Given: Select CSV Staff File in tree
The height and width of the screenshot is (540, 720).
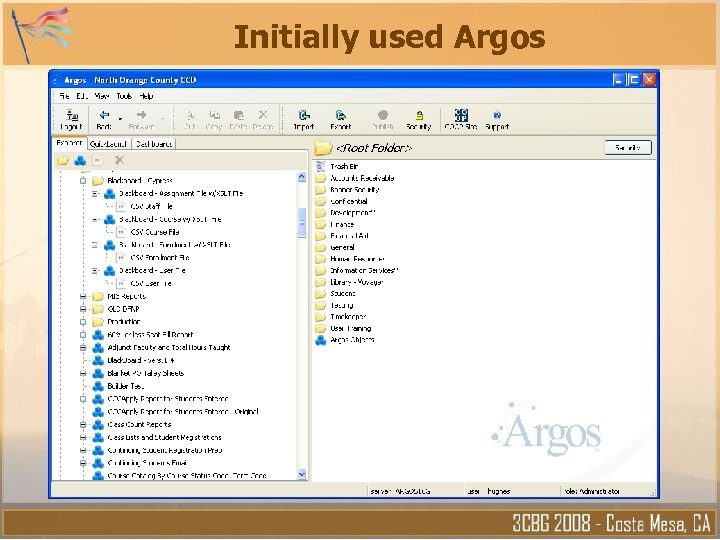Looking at the screenshot, I should [x=152, y=206].
